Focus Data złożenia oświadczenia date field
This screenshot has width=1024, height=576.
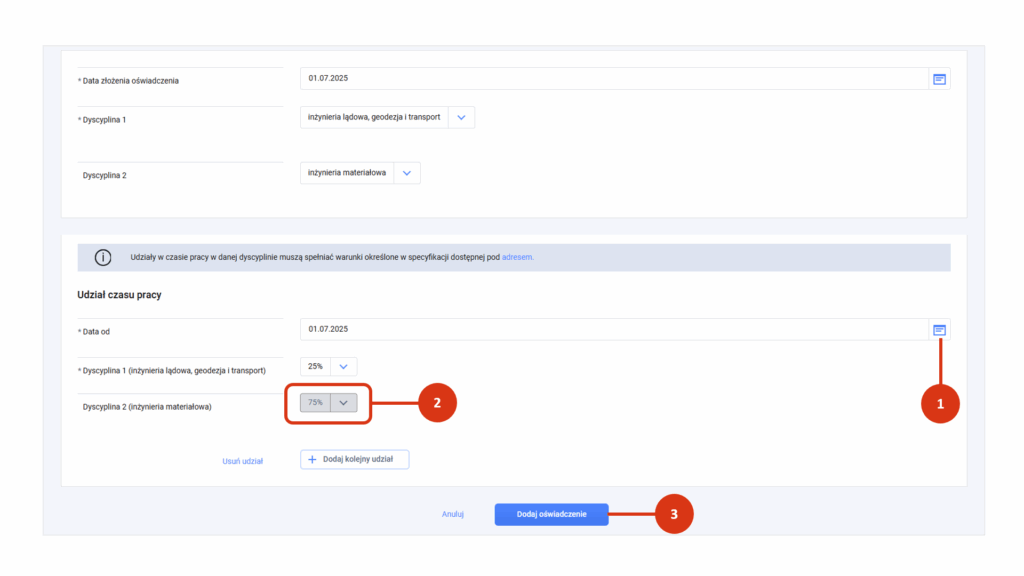[x=614, y=78]
